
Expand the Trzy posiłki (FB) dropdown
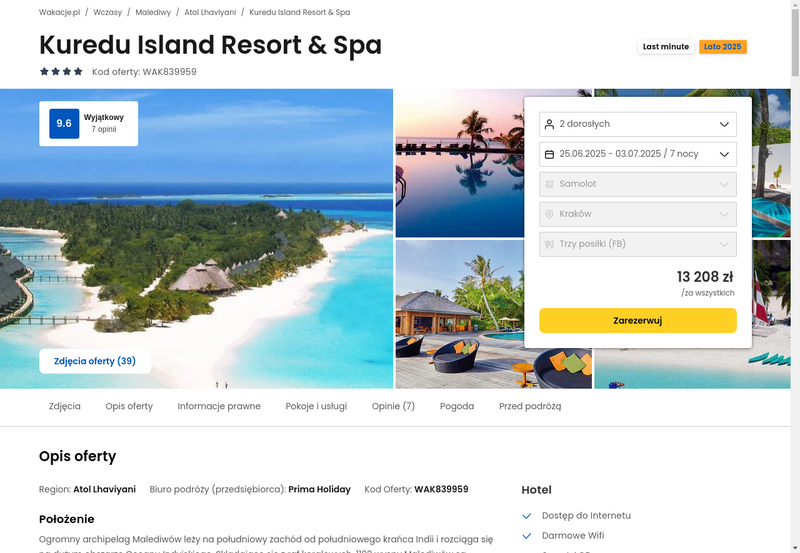pos(638,244)
